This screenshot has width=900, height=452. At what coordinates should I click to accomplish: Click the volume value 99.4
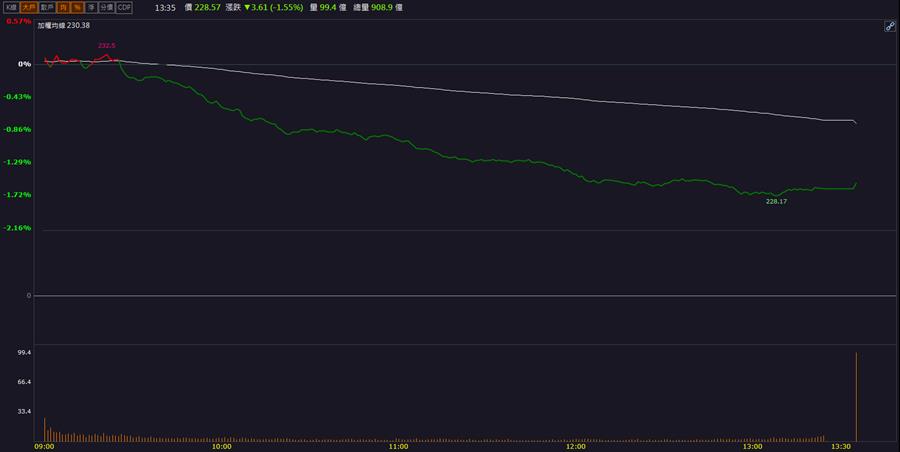tap(328, 7)
